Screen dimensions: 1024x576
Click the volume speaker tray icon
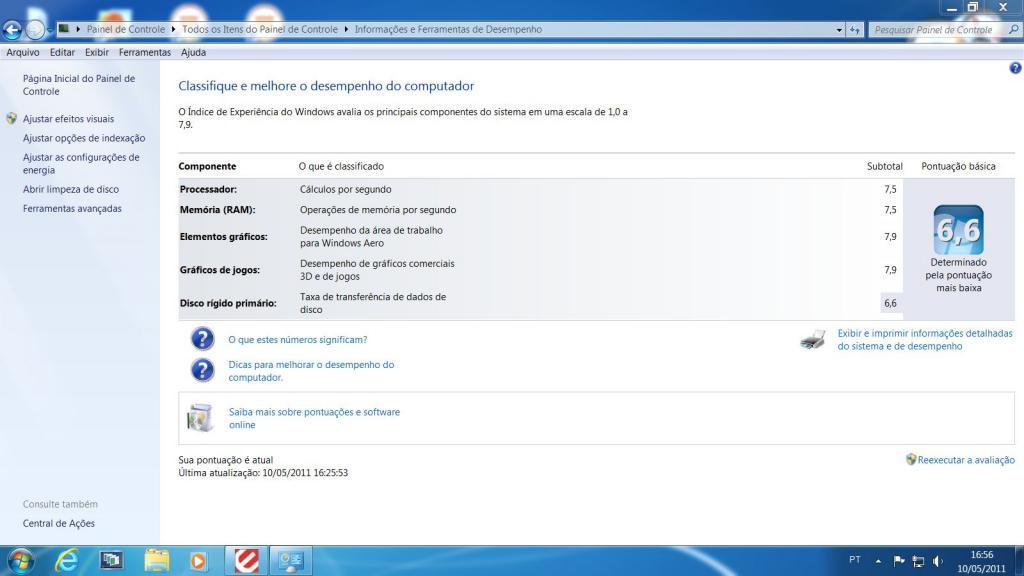click(x=938, y=561)
